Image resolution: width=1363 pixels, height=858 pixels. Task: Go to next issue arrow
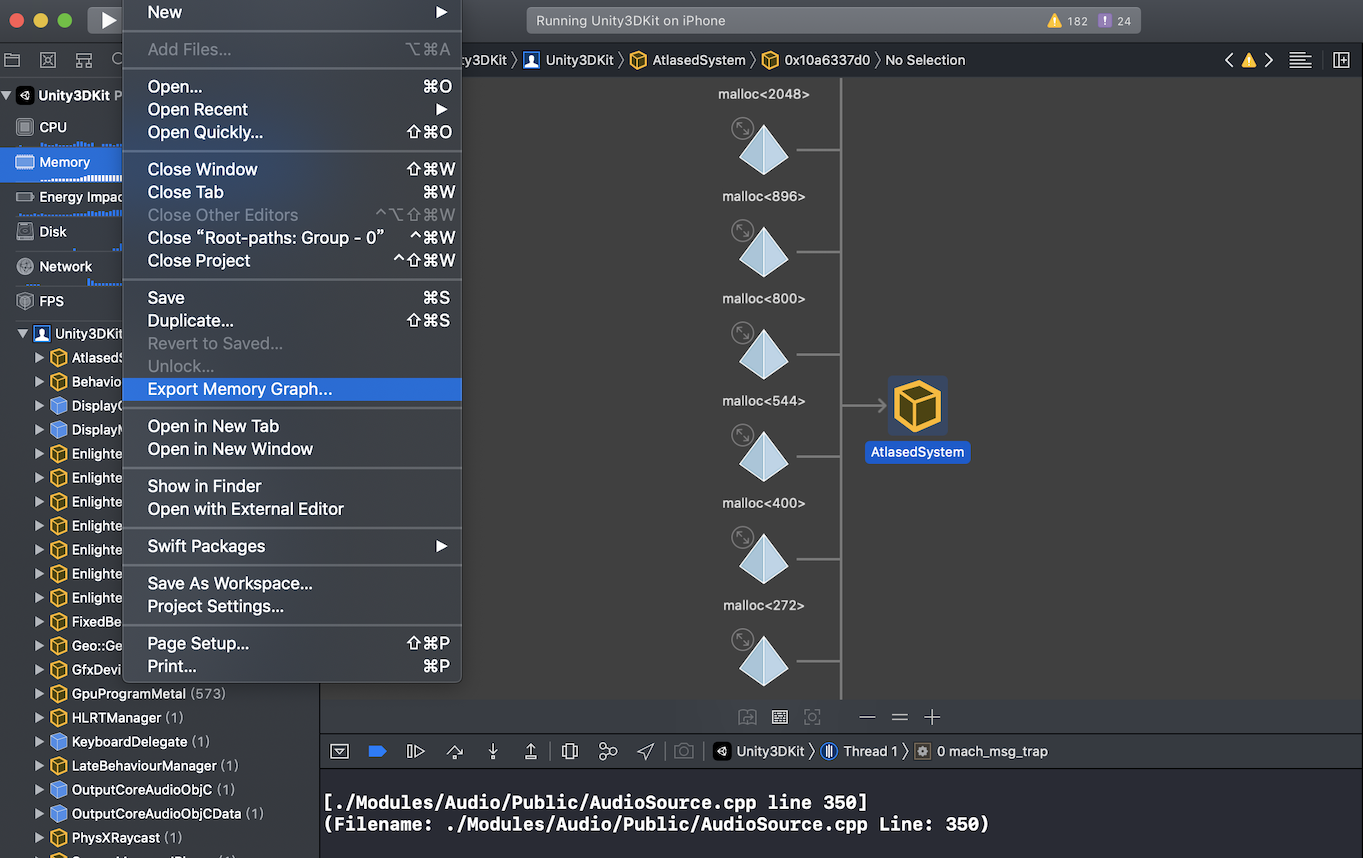tap(1269, 60)
